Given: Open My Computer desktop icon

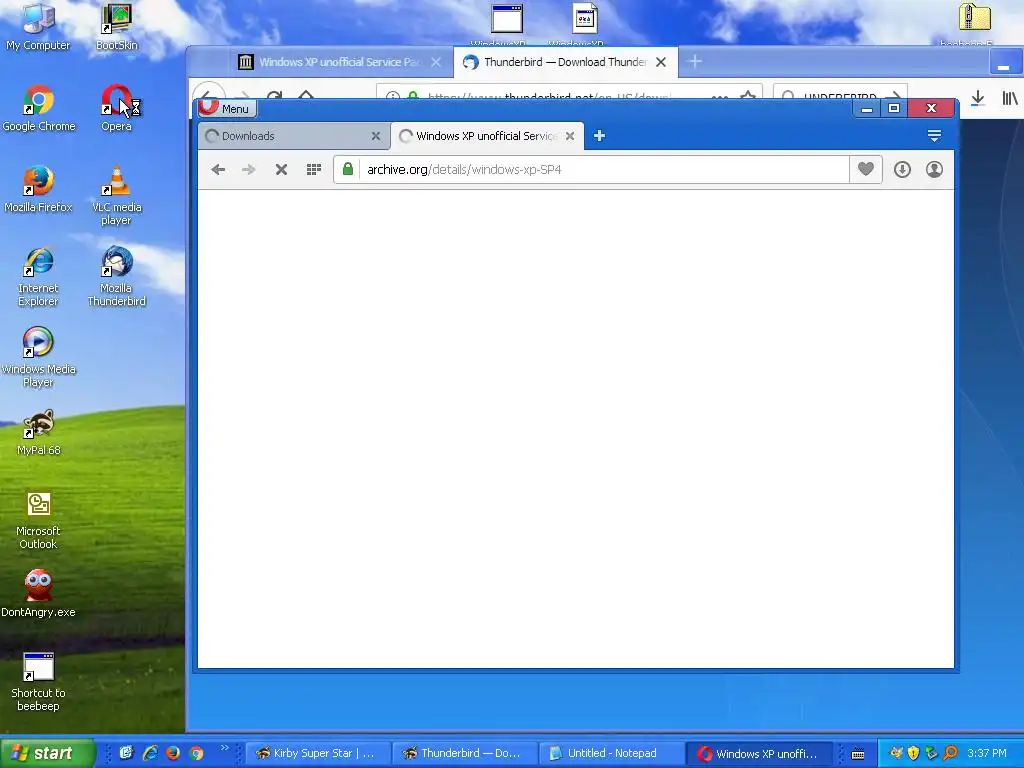Looking at the screenshot, I should coord(38,27).
